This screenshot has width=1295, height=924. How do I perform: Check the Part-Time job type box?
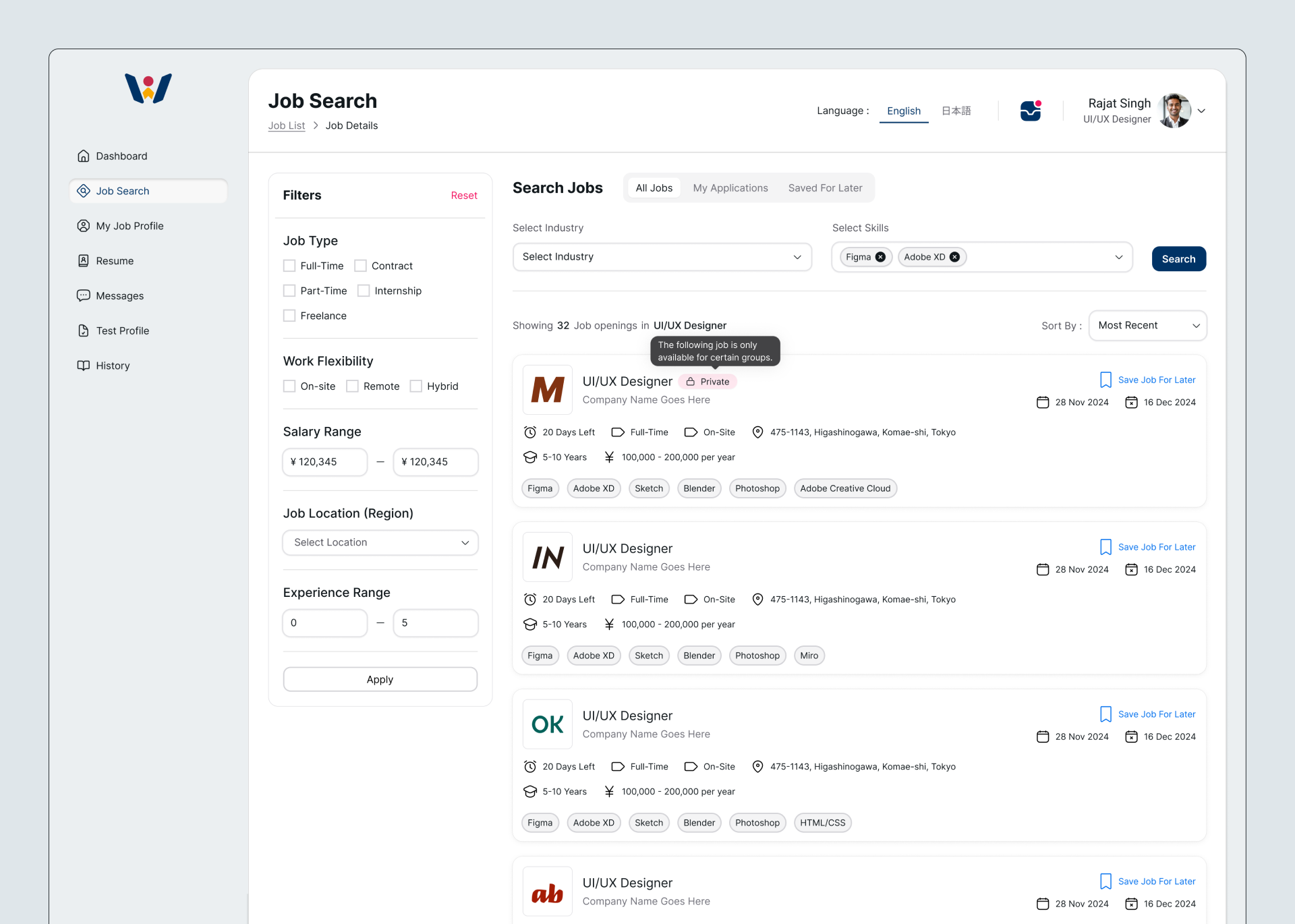(289, 291)
